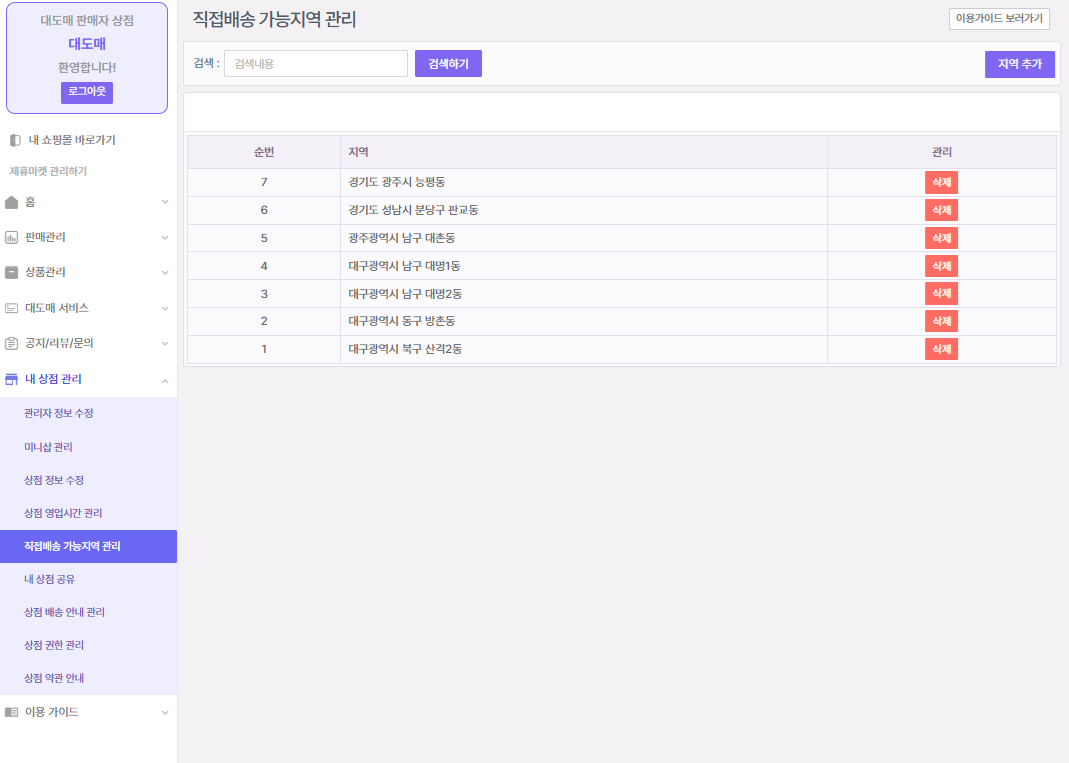This screenshot has width=1069, height=763.
Task: Focus the 검색내용 search input field
Action: [x=315, y=64]
